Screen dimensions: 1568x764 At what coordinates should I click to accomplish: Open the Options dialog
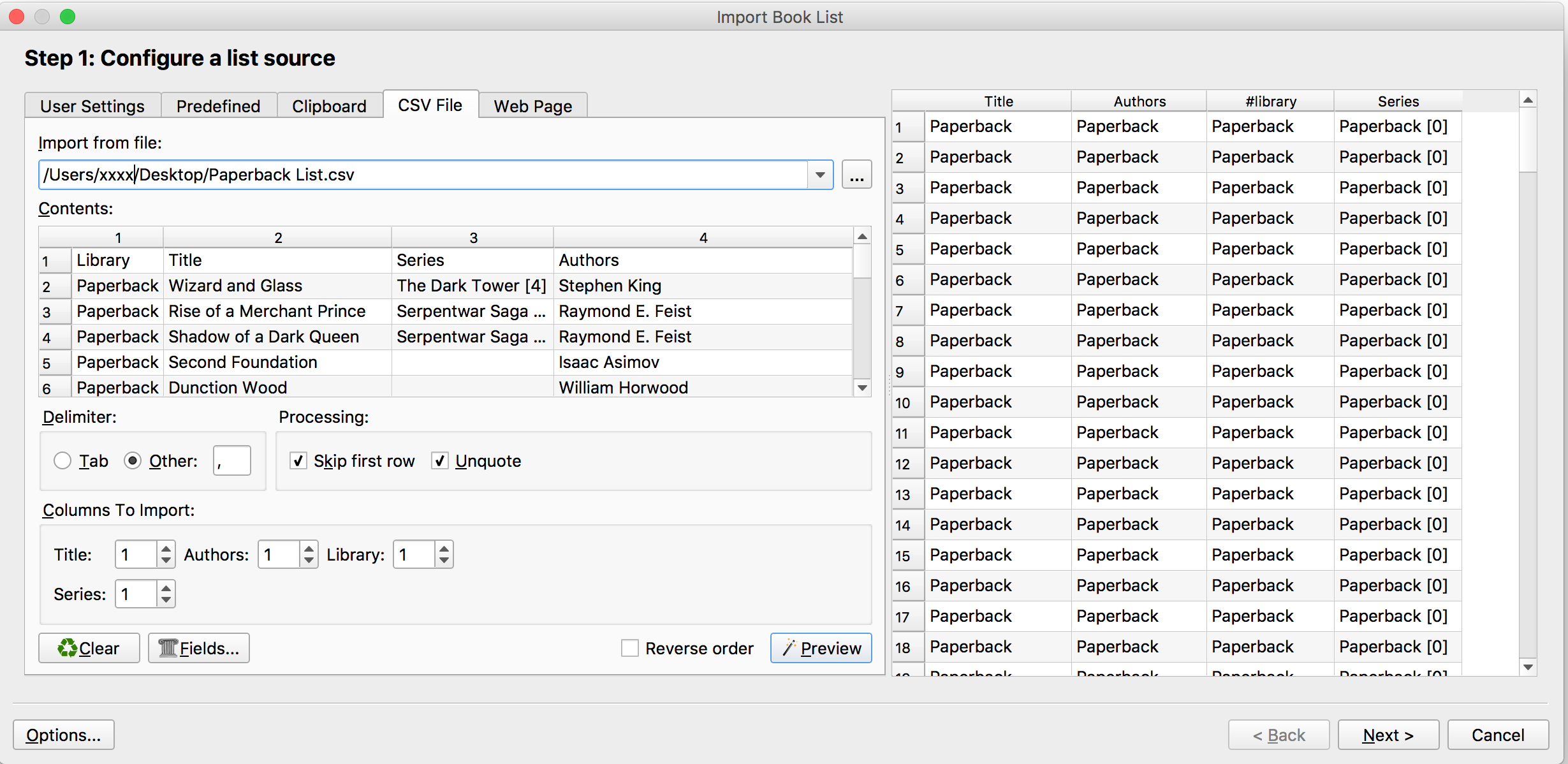(x=63, y=735)
